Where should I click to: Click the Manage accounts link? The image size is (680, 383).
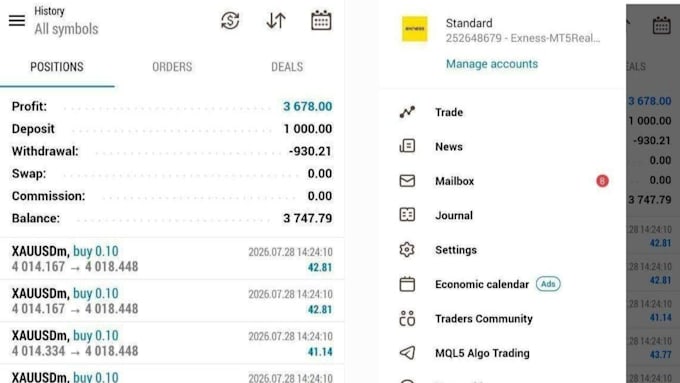(492, 64)
